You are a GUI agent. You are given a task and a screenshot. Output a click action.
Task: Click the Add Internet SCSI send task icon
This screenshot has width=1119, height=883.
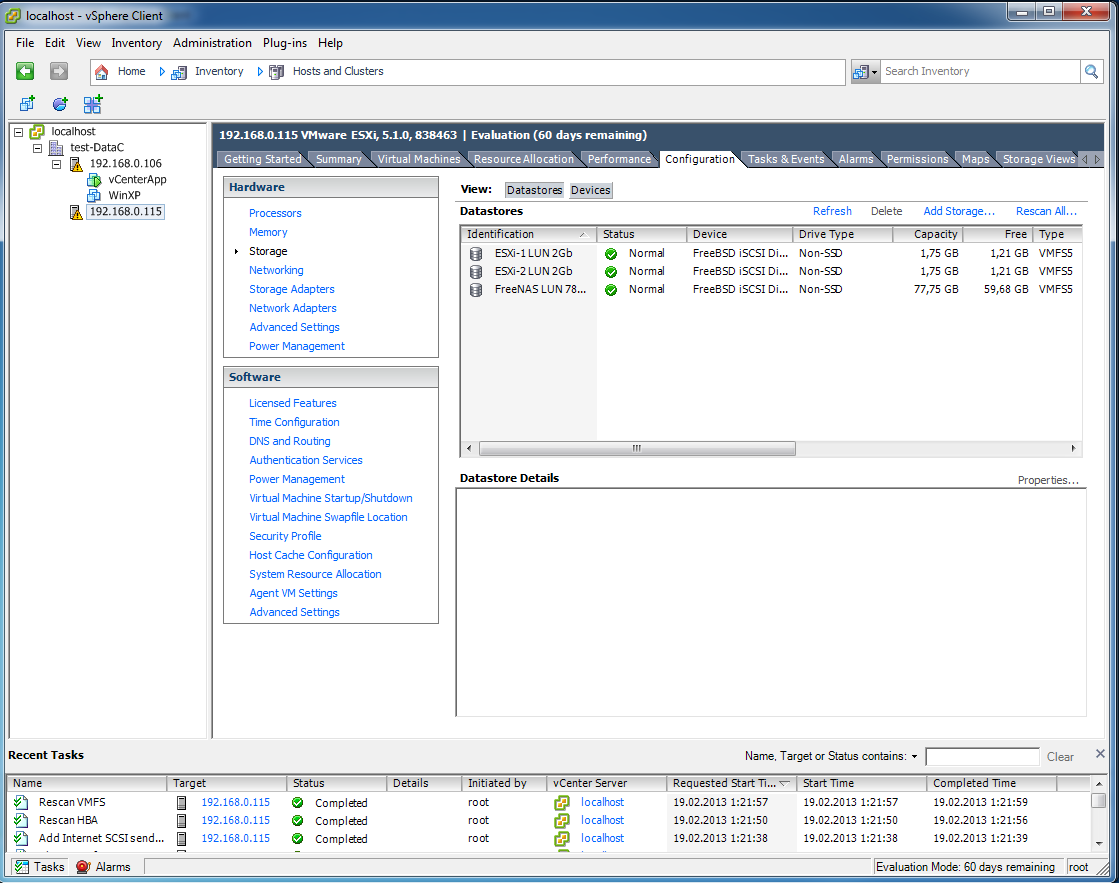[21, 838]
